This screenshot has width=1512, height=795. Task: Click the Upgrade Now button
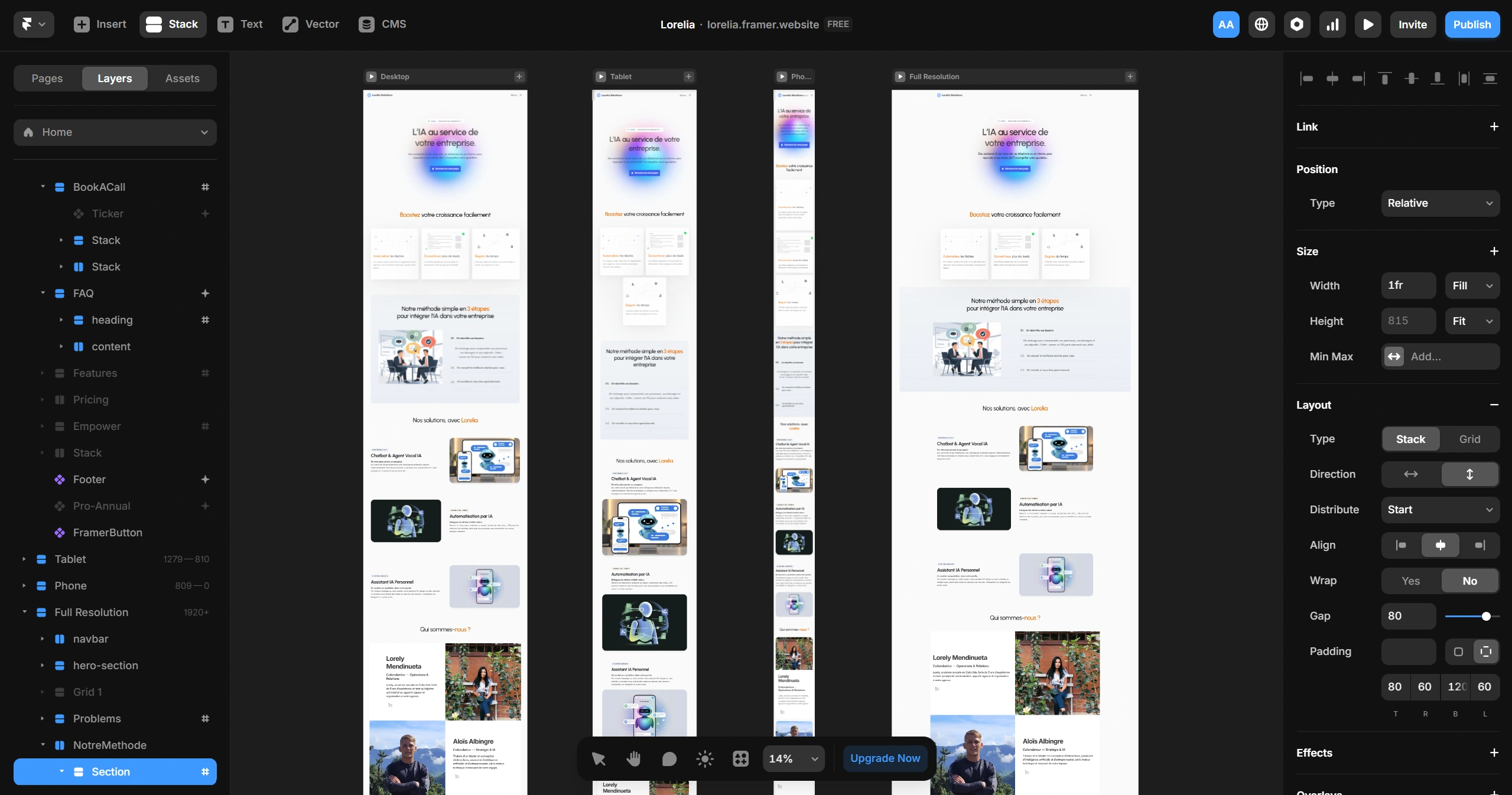tap(885, 758)
